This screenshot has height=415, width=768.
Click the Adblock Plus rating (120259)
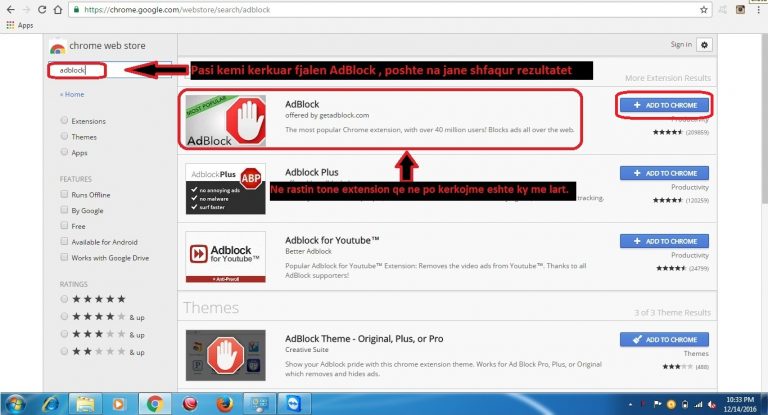680,200
